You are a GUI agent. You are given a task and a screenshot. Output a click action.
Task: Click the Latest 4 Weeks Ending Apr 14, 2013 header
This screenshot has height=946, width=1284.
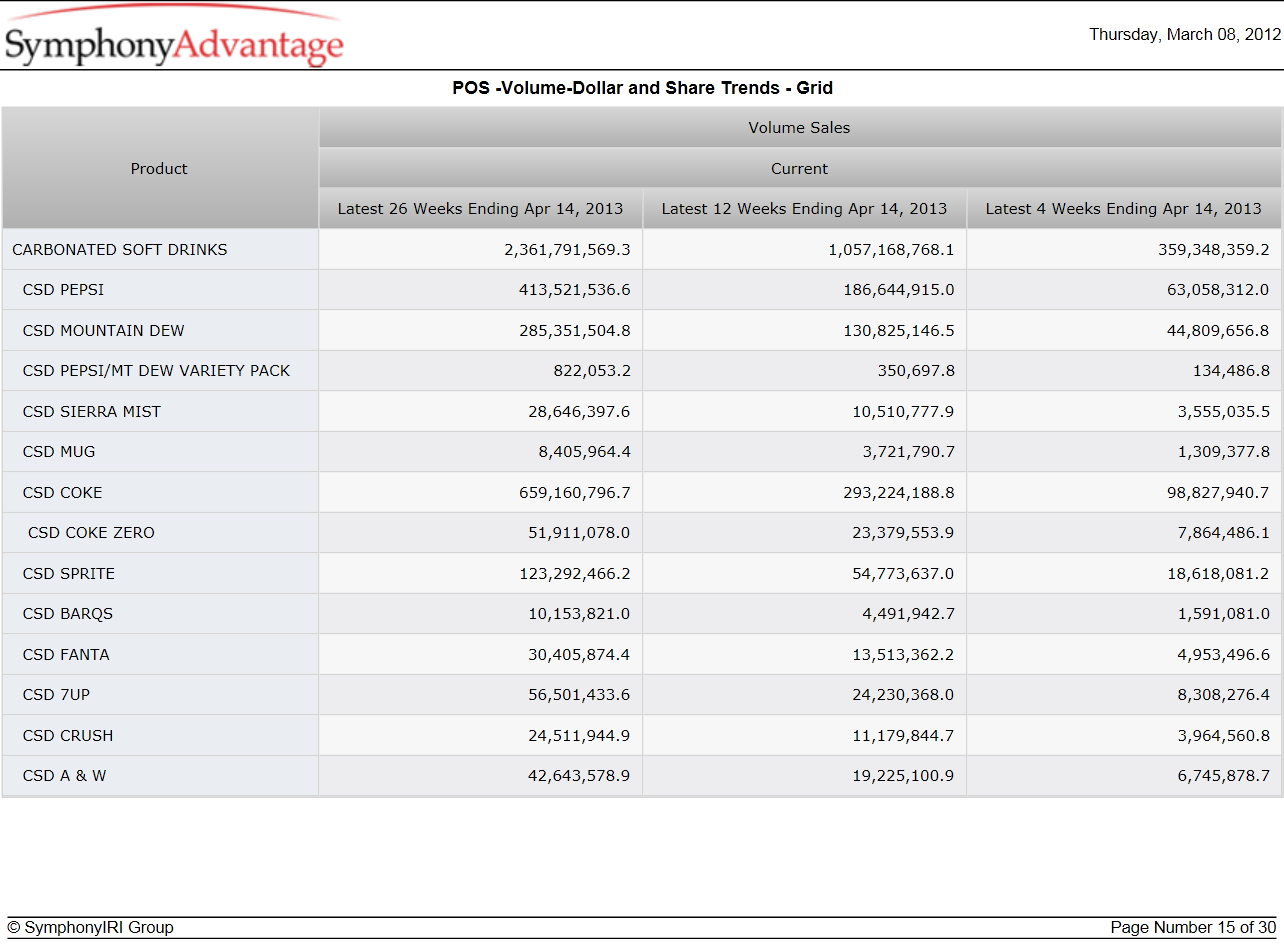coord(1124,209)
